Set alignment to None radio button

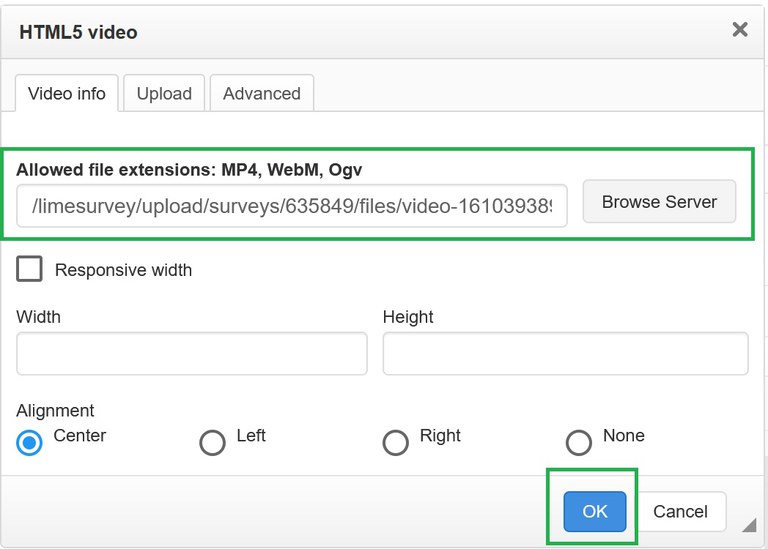tap(579, 442)
